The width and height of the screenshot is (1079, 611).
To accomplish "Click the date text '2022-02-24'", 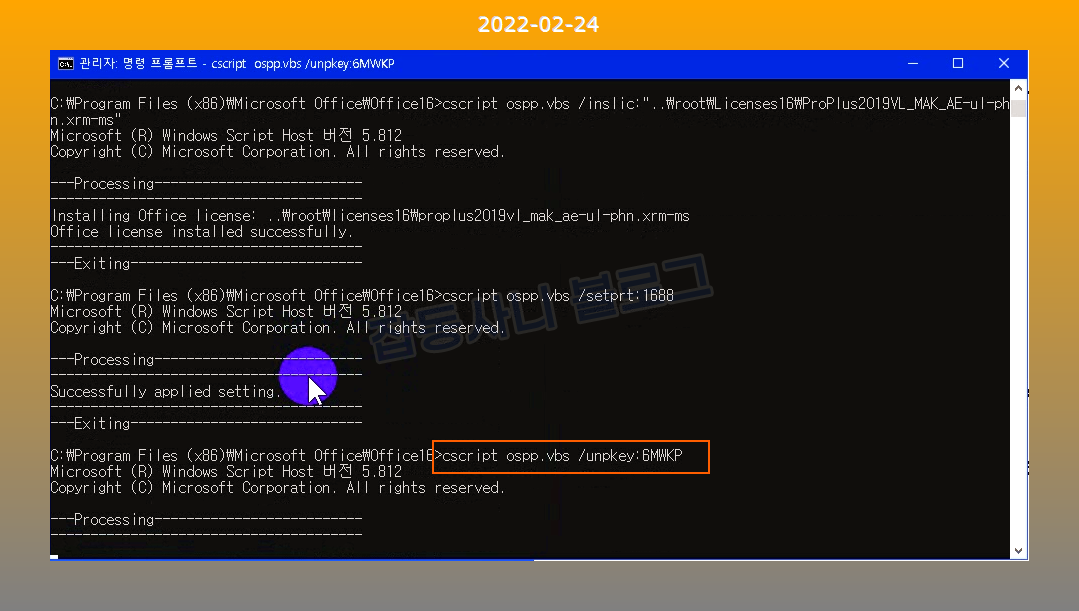I will pyautogui.click(x=538, y=25).
